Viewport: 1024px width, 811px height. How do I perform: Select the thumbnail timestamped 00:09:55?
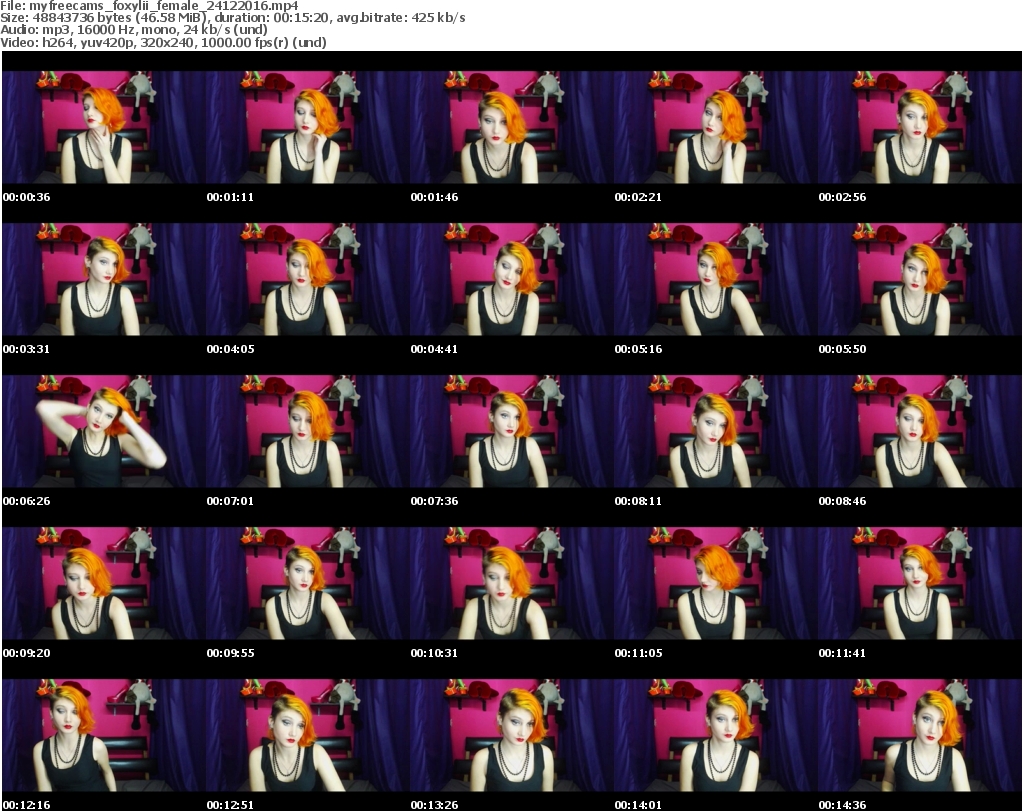click(308, 584)
